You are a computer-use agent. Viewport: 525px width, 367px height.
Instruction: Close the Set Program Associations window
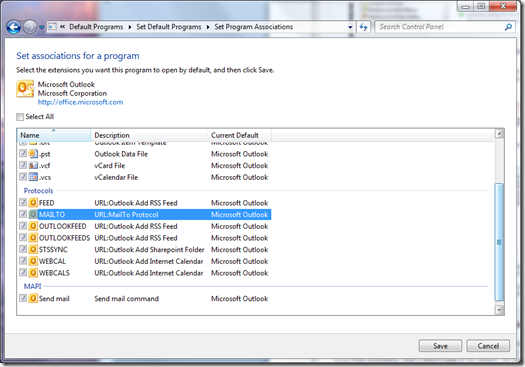pos(503,6)
